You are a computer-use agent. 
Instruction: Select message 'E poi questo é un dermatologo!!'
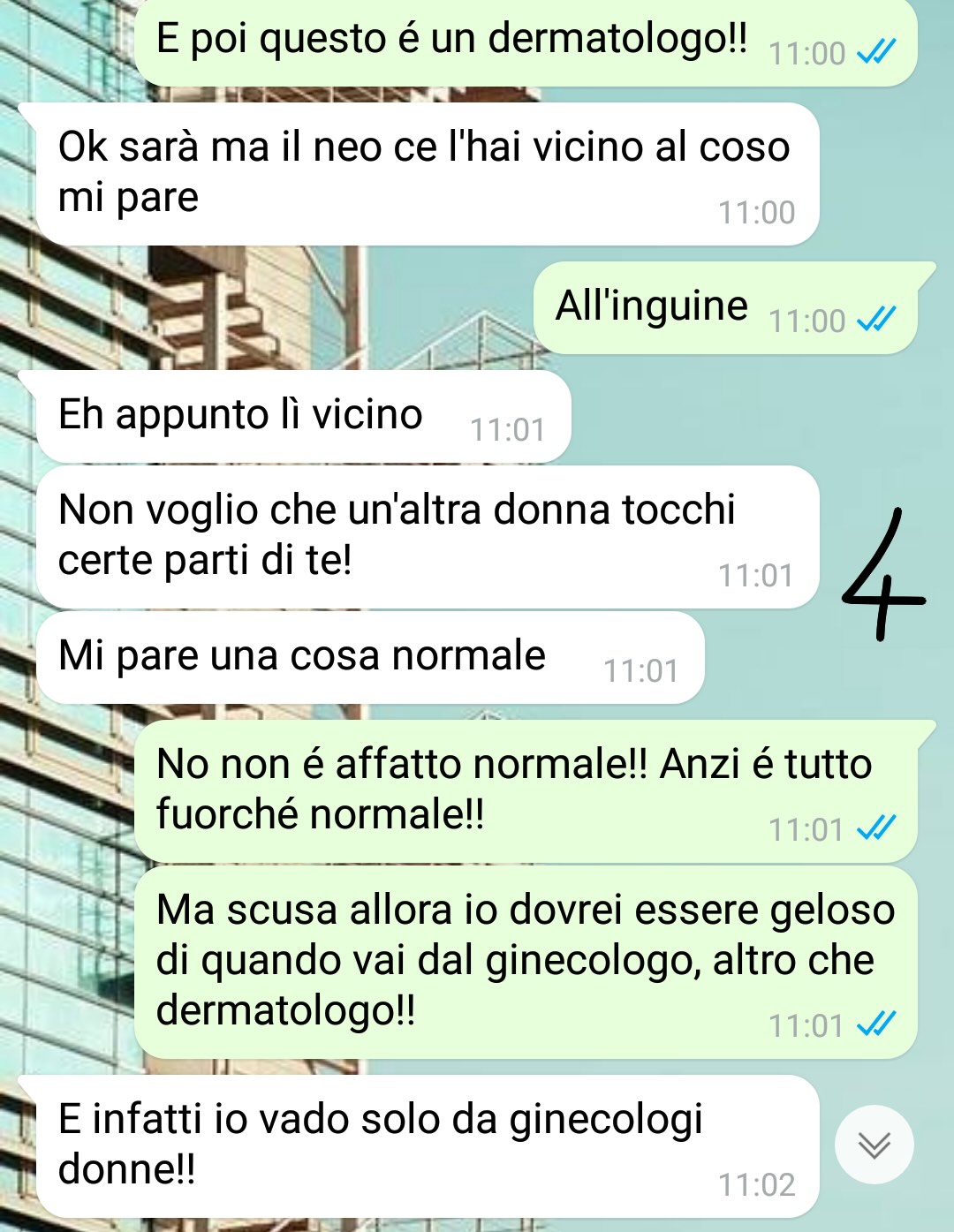coord(526,42)
